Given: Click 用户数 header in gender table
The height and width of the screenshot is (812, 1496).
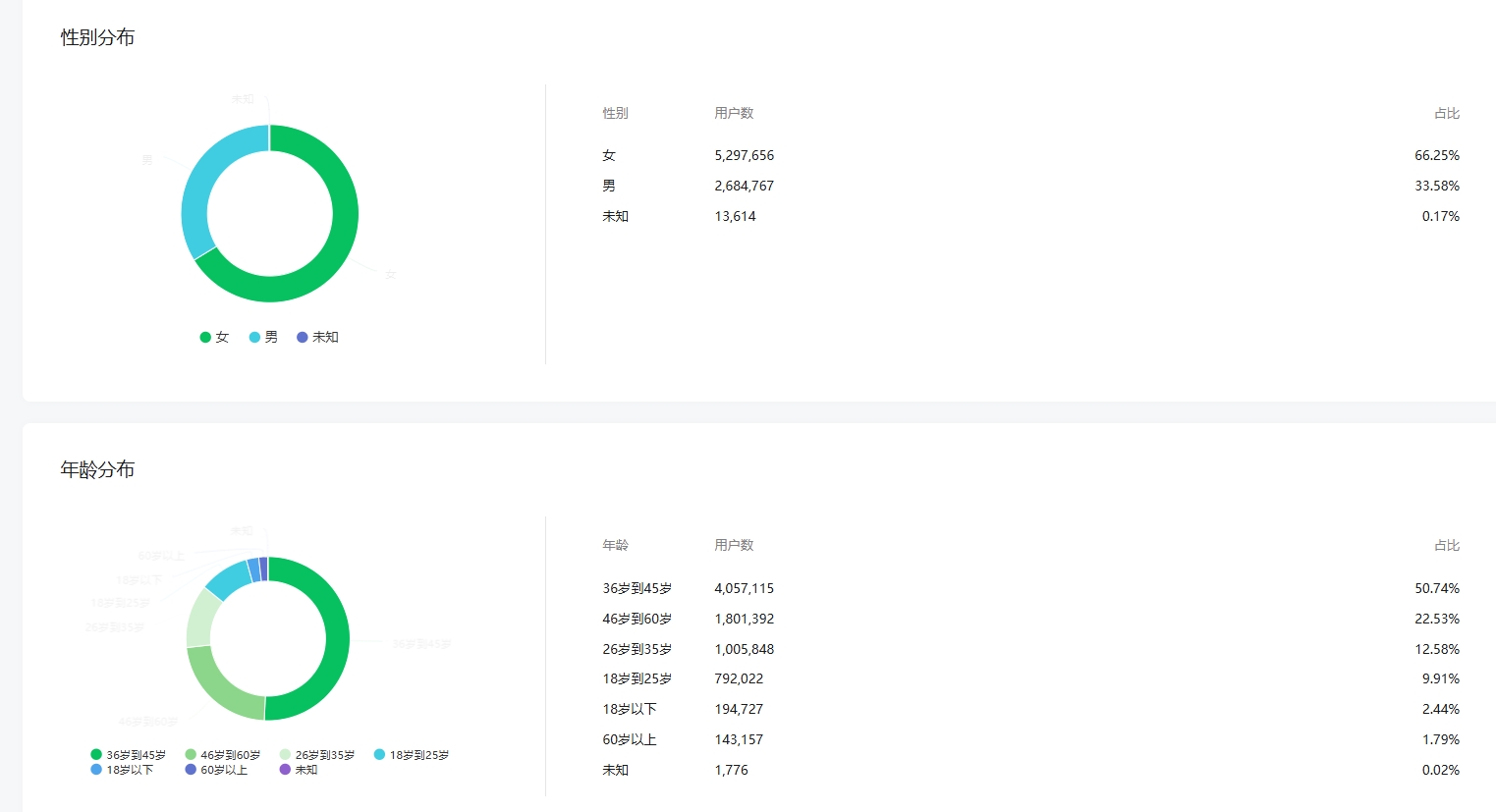Looking at the screenshot, I should pos(734,113).
